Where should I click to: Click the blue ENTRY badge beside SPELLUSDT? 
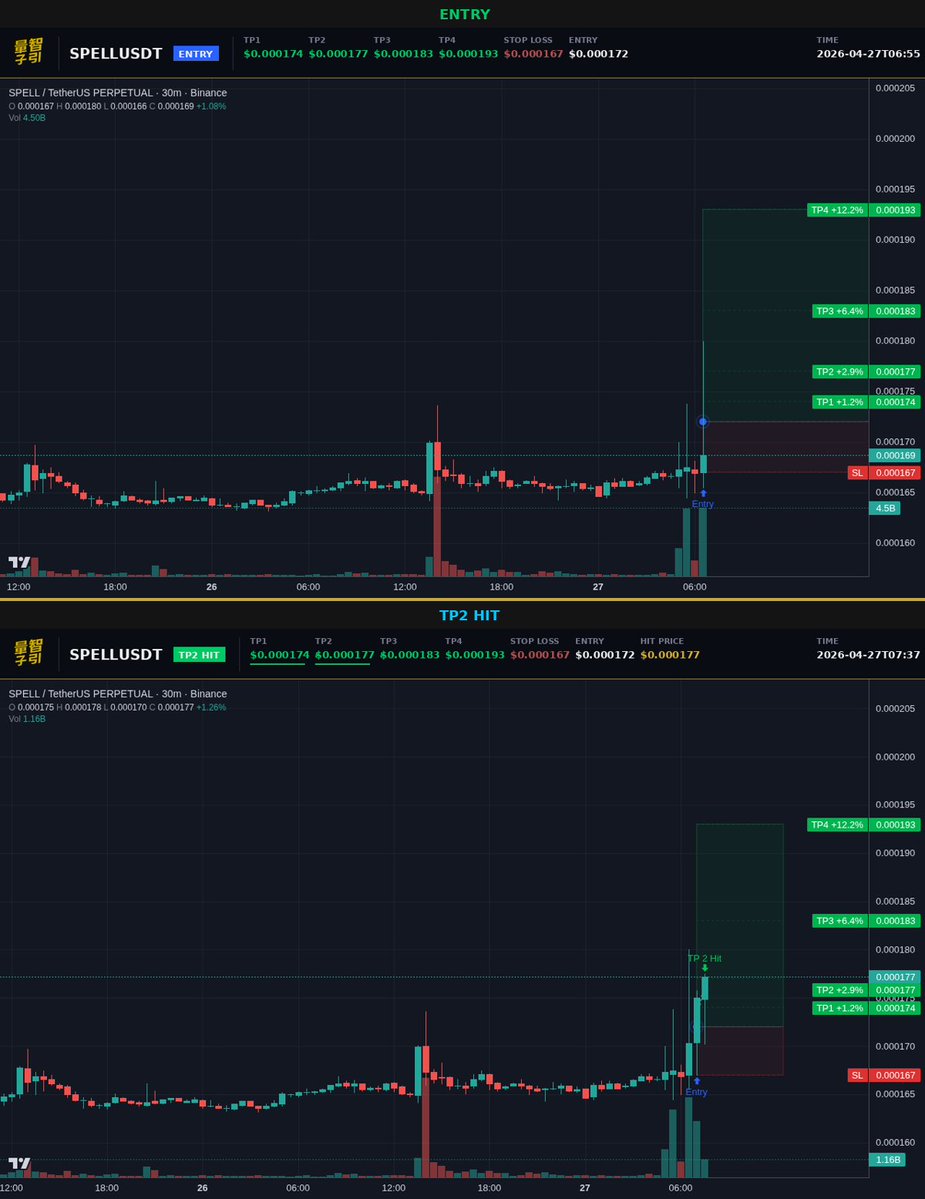pos(196,53)
